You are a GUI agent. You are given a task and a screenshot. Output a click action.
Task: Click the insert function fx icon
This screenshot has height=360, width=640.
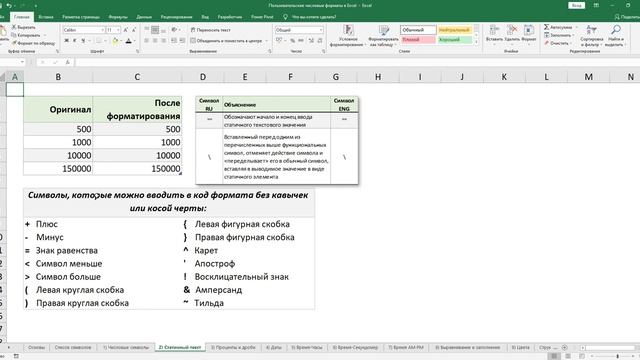click(68, 62)
